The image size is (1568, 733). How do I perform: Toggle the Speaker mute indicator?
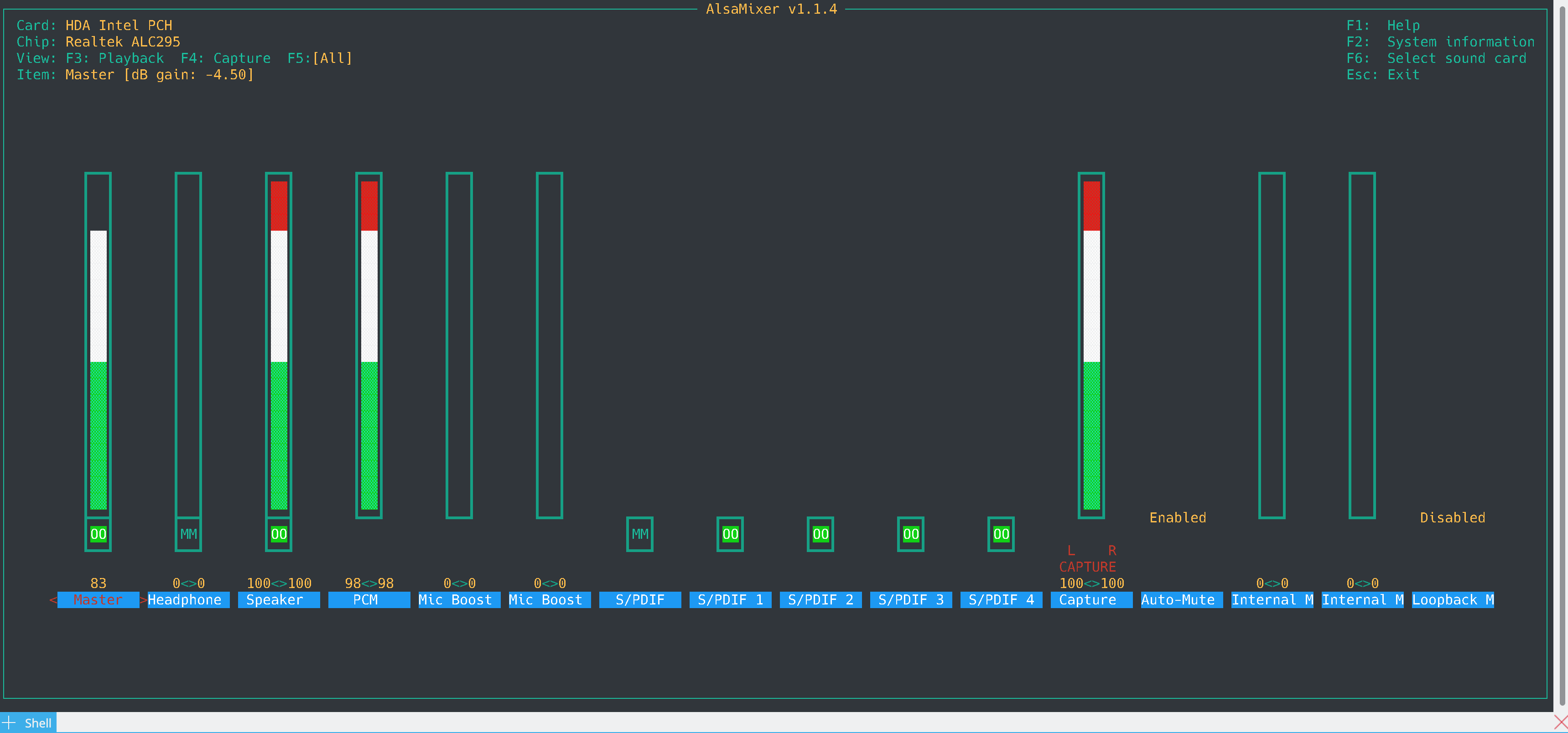pos(279,534)
